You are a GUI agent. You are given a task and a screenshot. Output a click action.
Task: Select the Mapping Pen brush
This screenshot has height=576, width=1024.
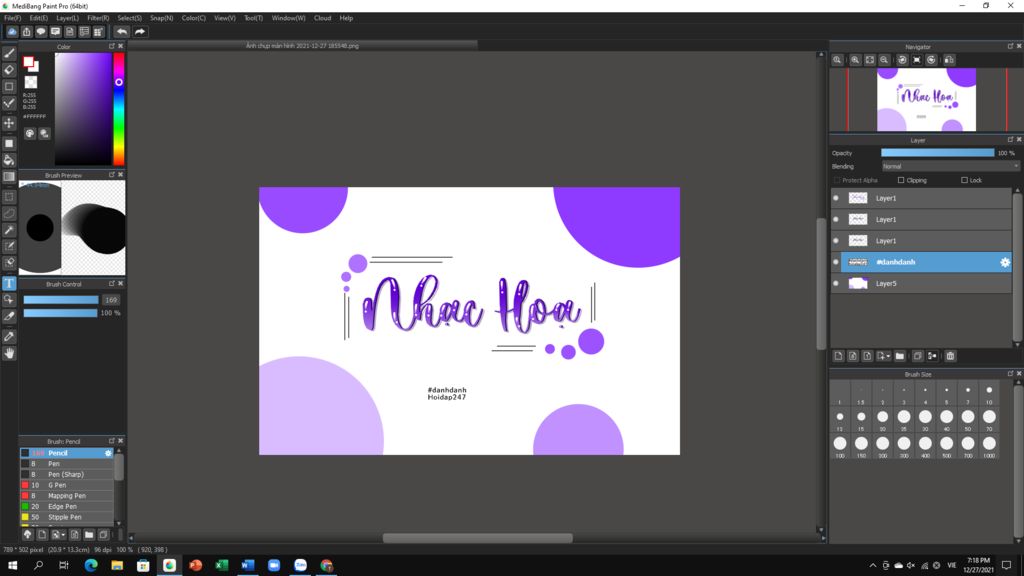[67, 496]
